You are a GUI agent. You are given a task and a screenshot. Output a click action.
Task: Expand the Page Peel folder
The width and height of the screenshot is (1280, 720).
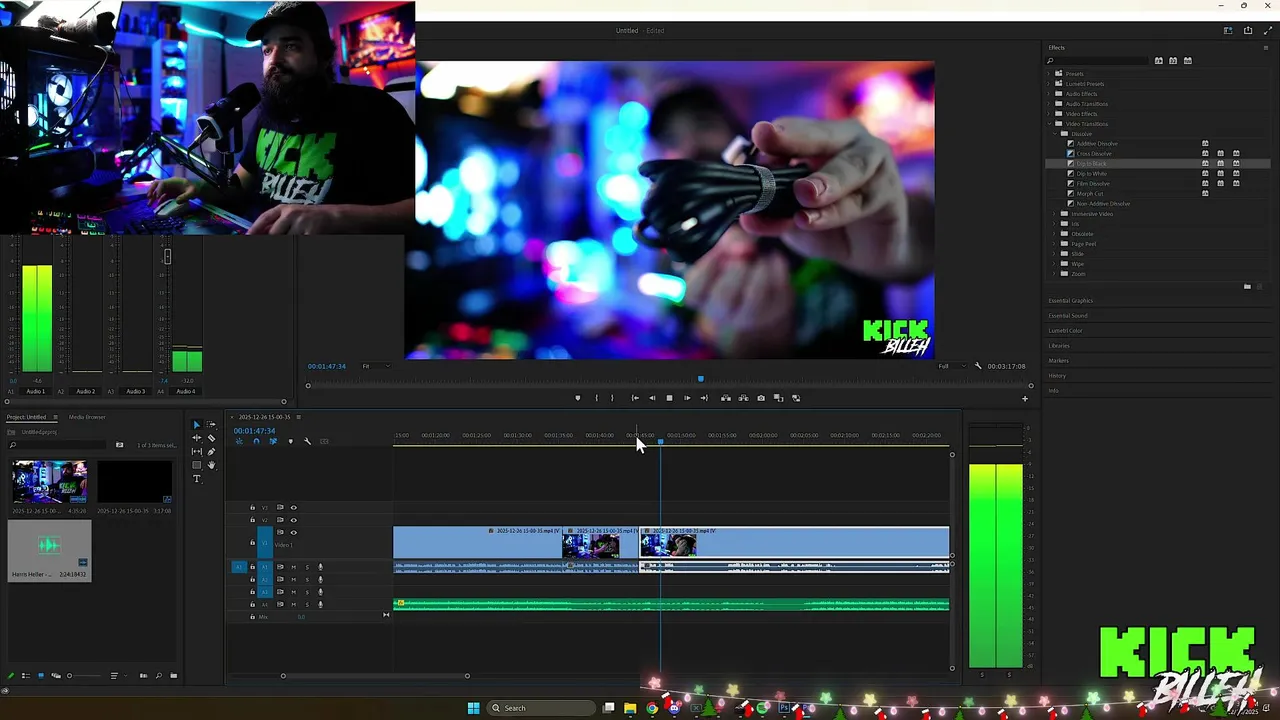coord(1055,244)
